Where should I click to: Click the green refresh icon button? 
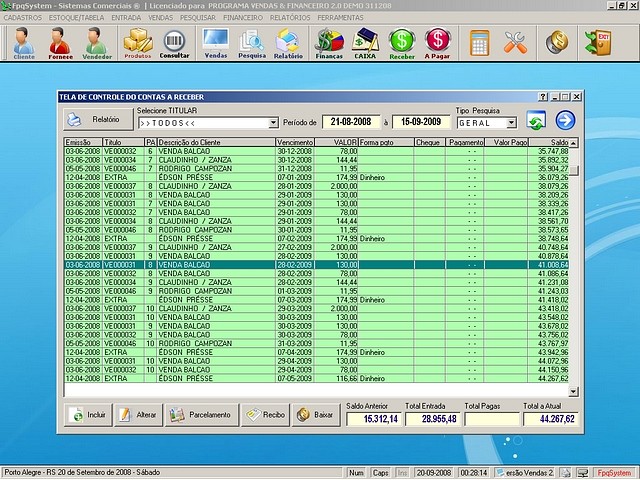[x=536, y=121]
